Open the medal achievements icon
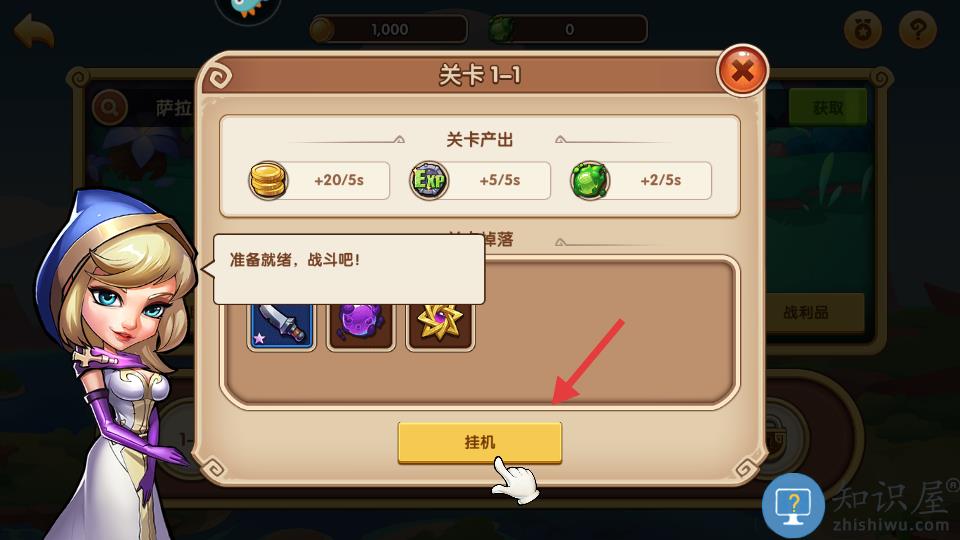This screenshot has height=540, width=960. point(862,29)
